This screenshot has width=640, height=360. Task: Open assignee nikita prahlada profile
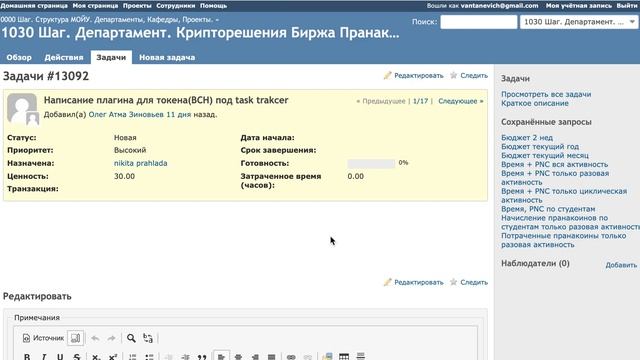(x=140, y=163)
